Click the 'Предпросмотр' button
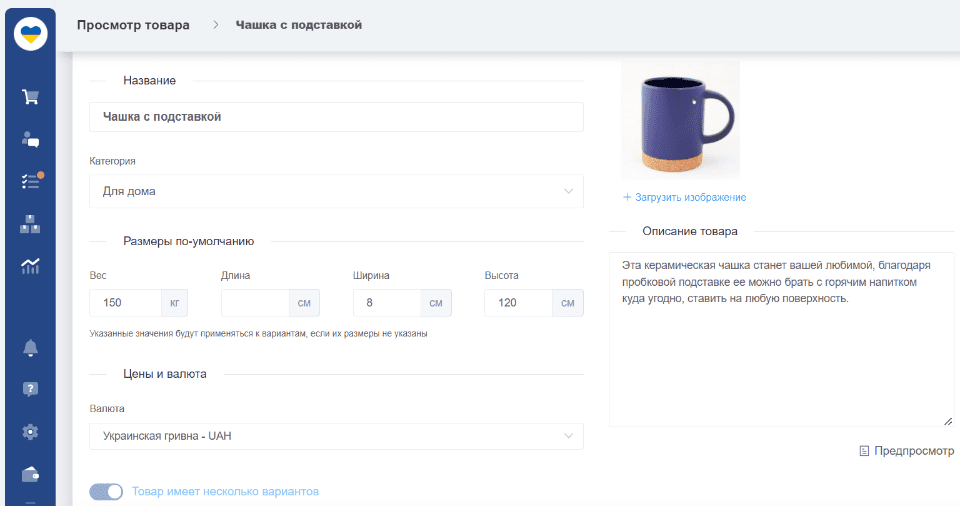 tap(907, 451)
